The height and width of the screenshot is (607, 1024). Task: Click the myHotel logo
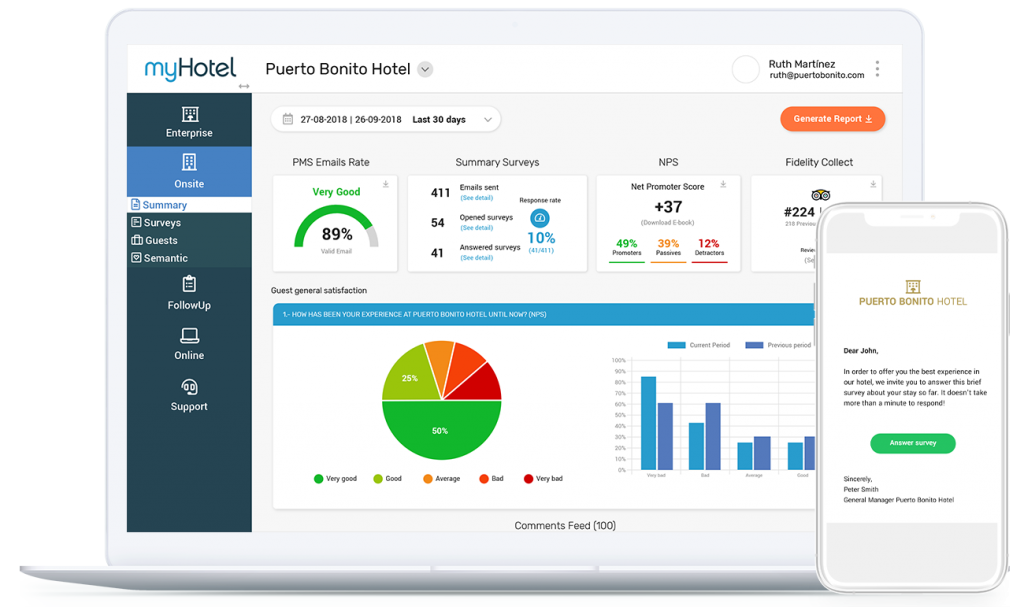click(x=190, y=69)
